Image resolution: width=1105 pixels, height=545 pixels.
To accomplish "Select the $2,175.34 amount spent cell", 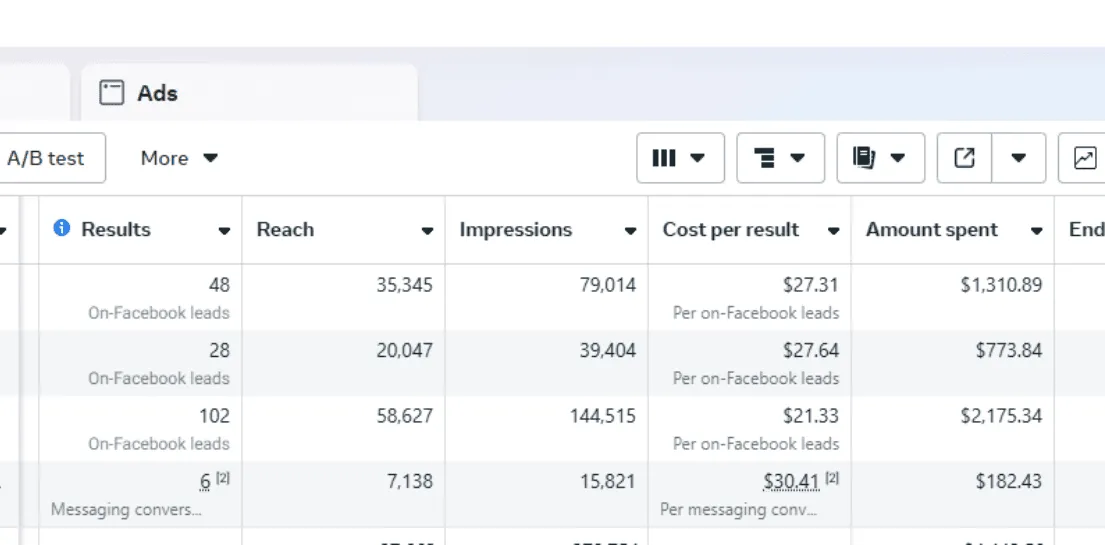I will pyautogui.click(x=952, y=428).
